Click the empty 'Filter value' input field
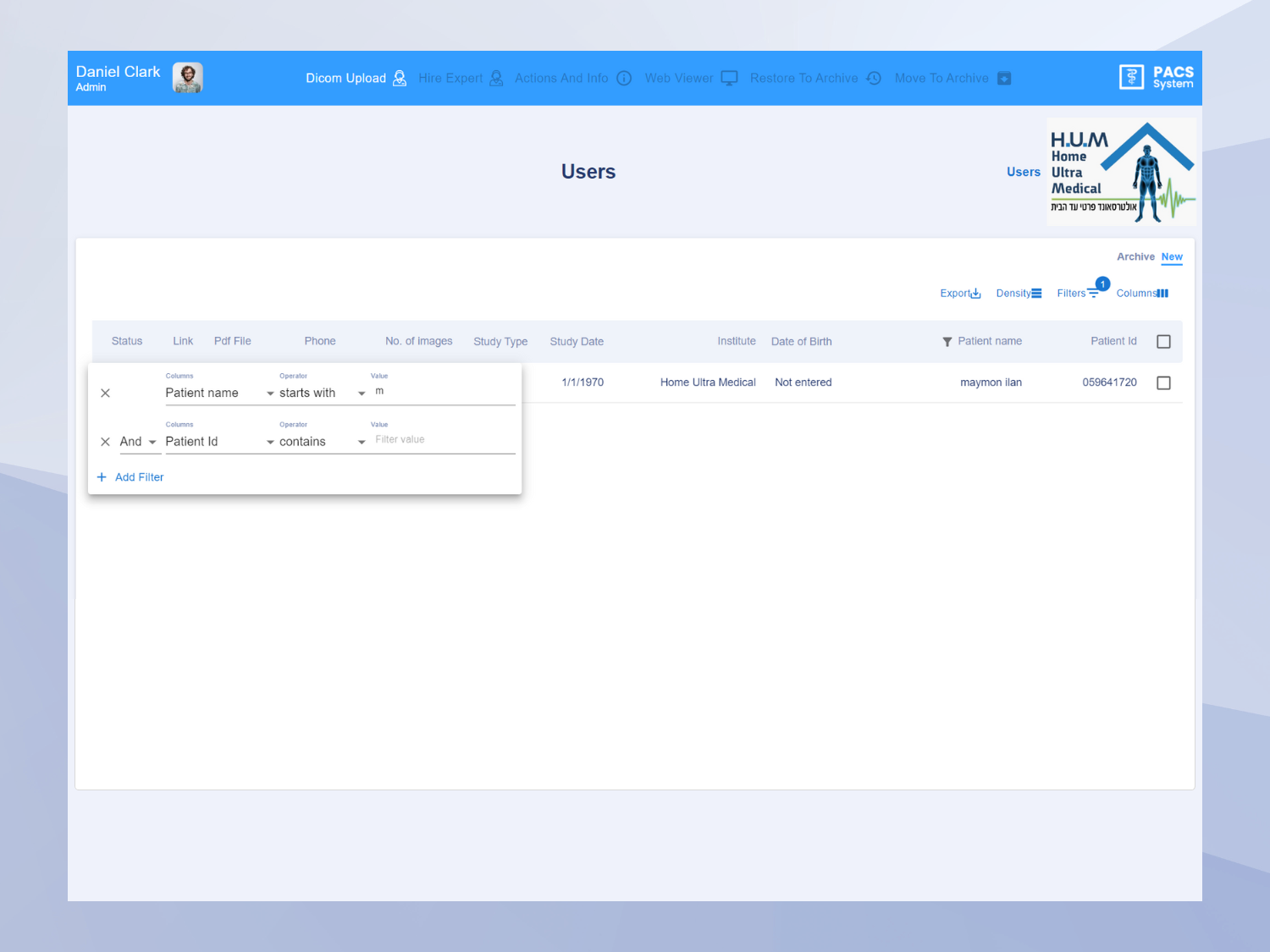The height and width of the screenshot is (952, 1270). (x=444, y=440)
